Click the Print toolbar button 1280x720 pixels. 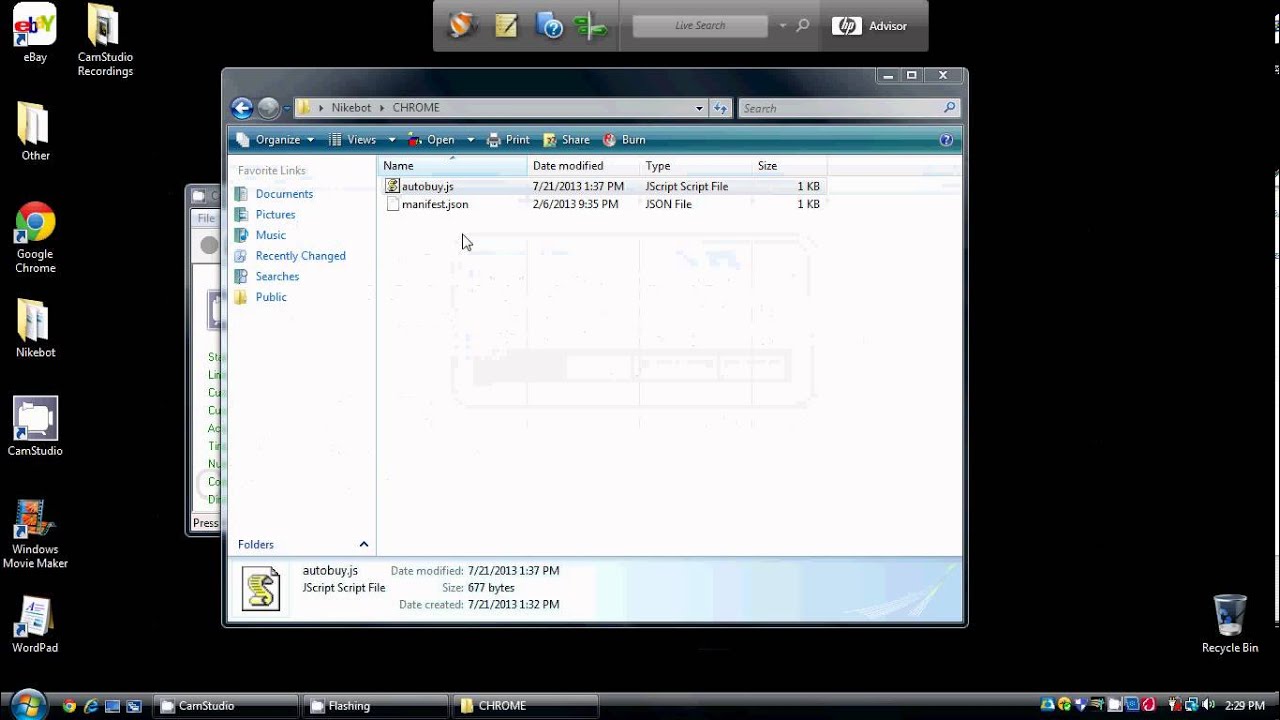tap(508, 140)
